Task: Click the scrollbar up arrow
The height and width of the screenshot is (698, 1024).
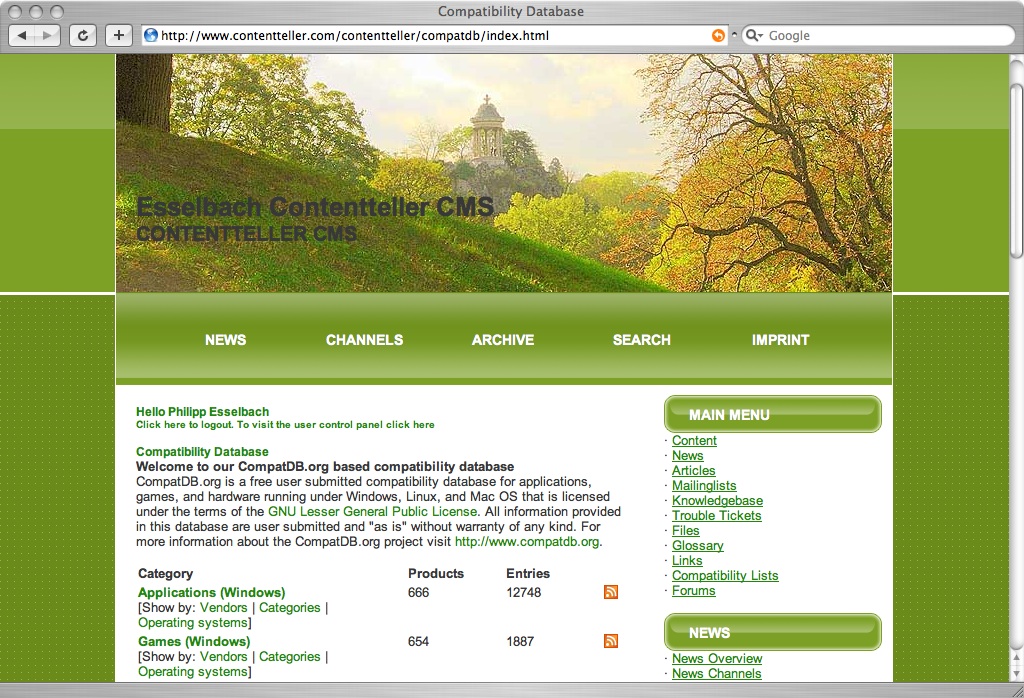Action: pos(1016,658)
